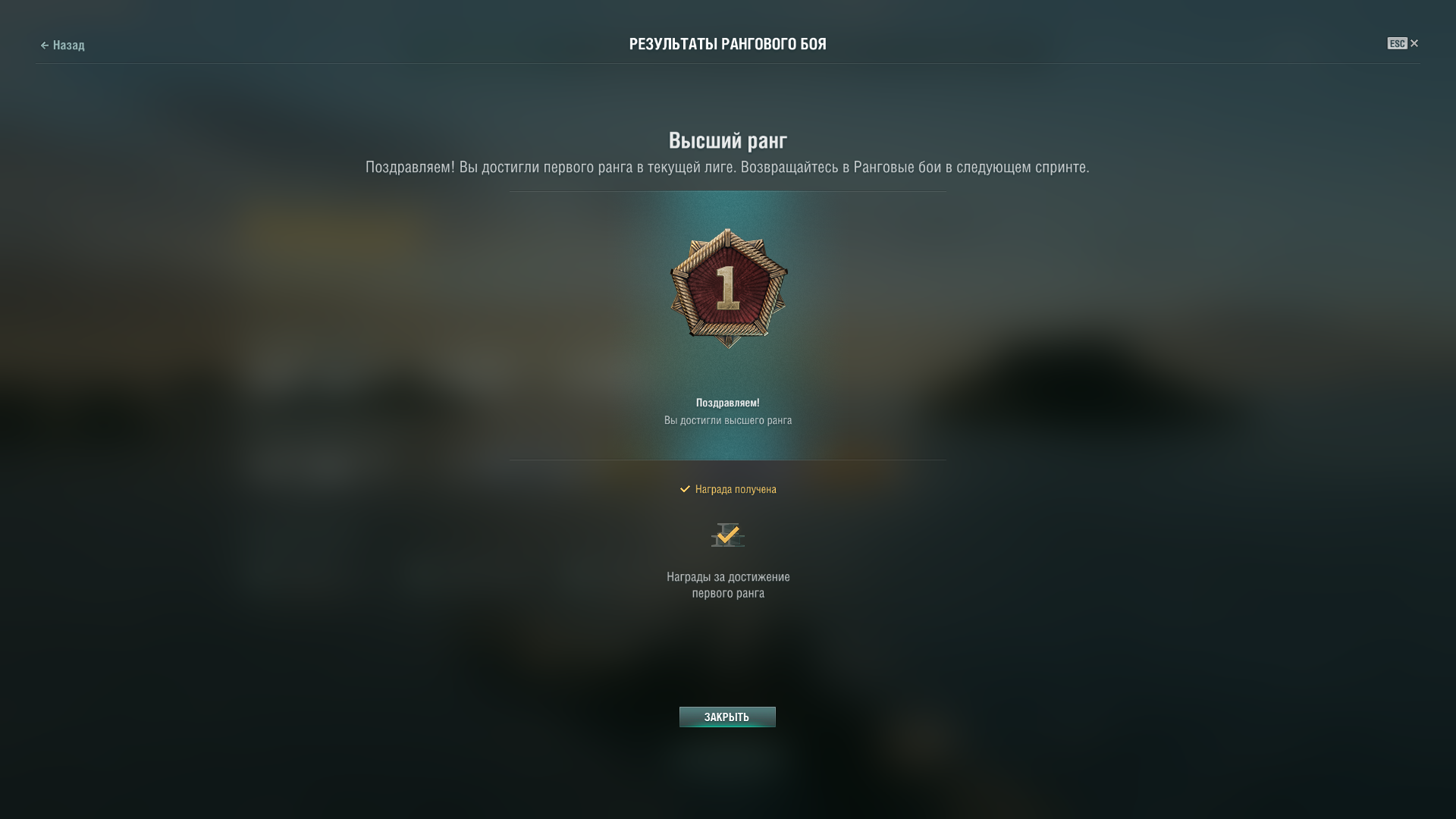Click the checkmark beside Награда получена
The width and height of the screenshot is (1456, 819).
(x=685, y=489)
